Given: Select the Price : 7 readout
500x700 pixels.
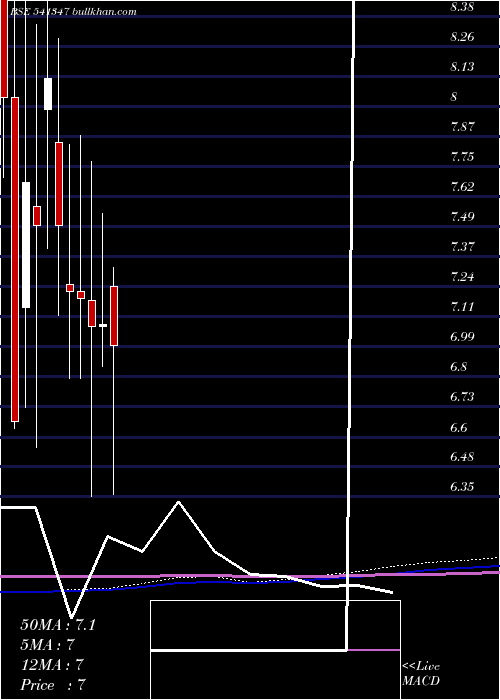Looking at the screenshot, I should click(53, 685).
